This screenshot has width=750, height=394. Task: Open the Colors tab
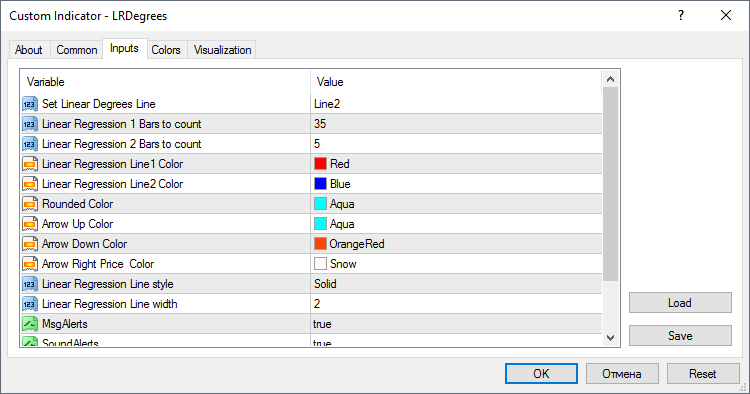(166, 50)
